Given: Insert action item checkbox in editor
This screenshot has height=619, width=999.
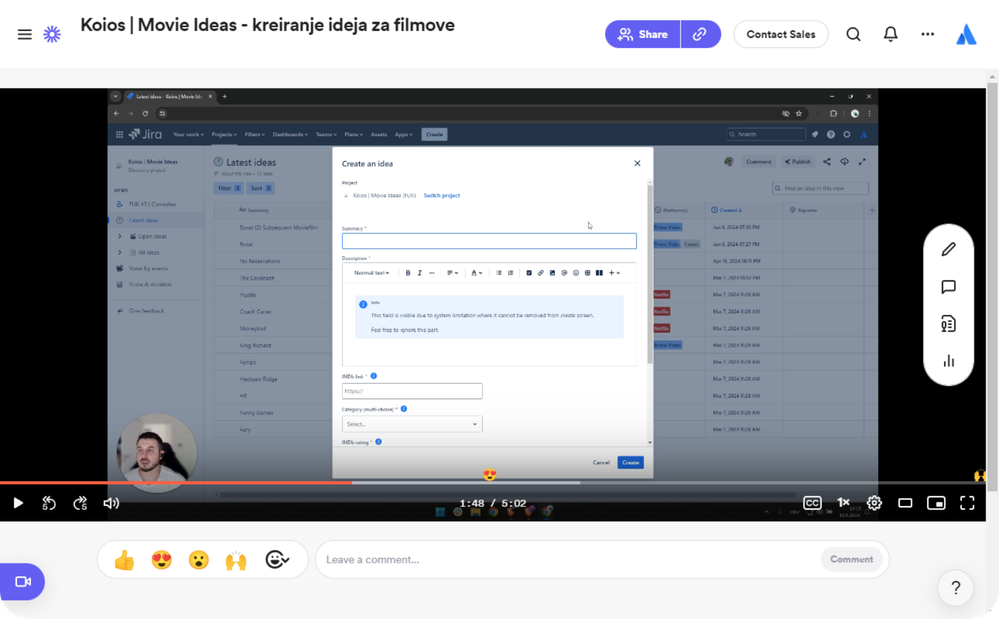Looking at the screenshot, I should pos(529,273).
